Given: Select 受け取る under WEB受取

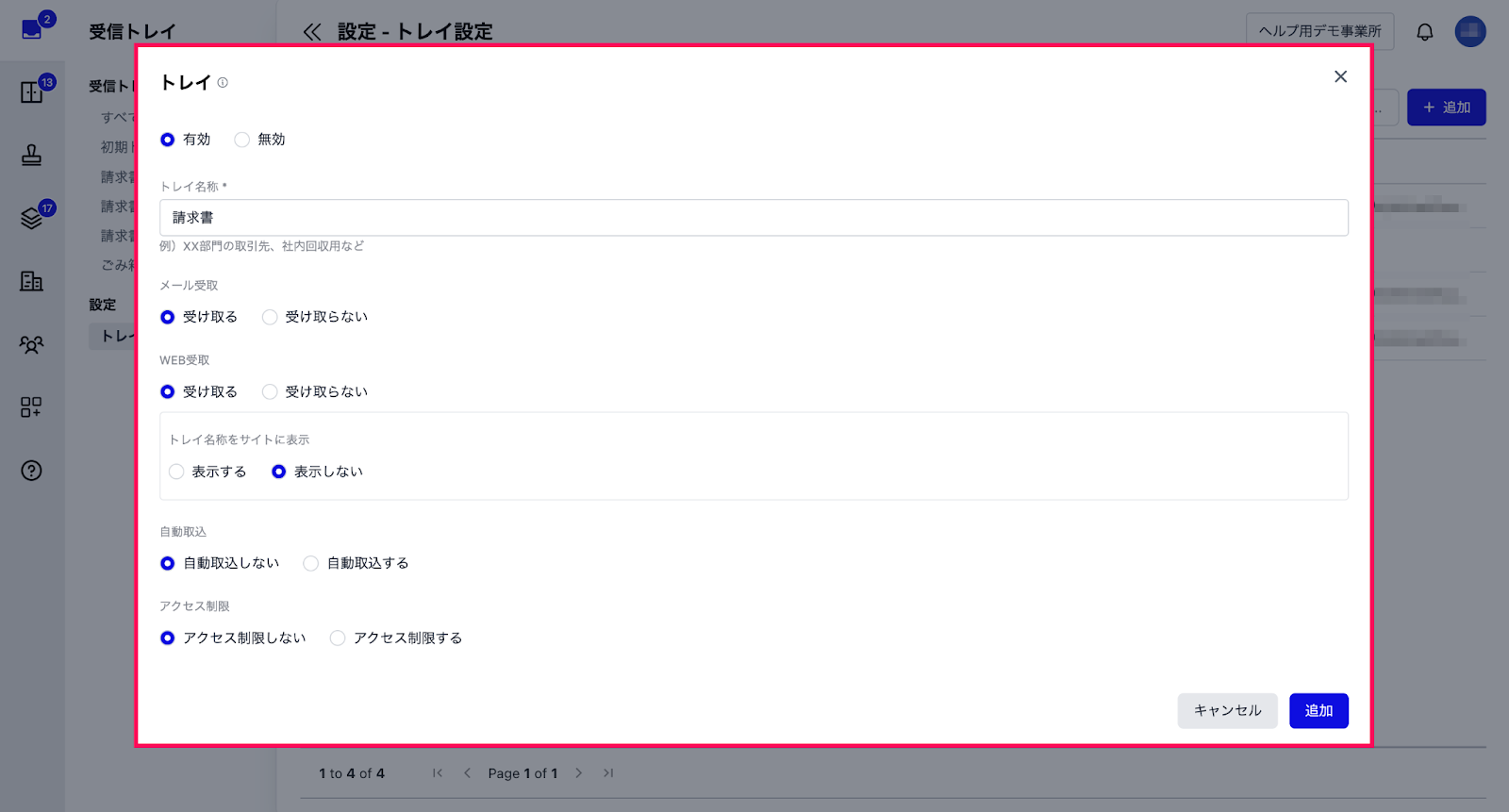Looking at the screenshot, I should click(168, 391).
